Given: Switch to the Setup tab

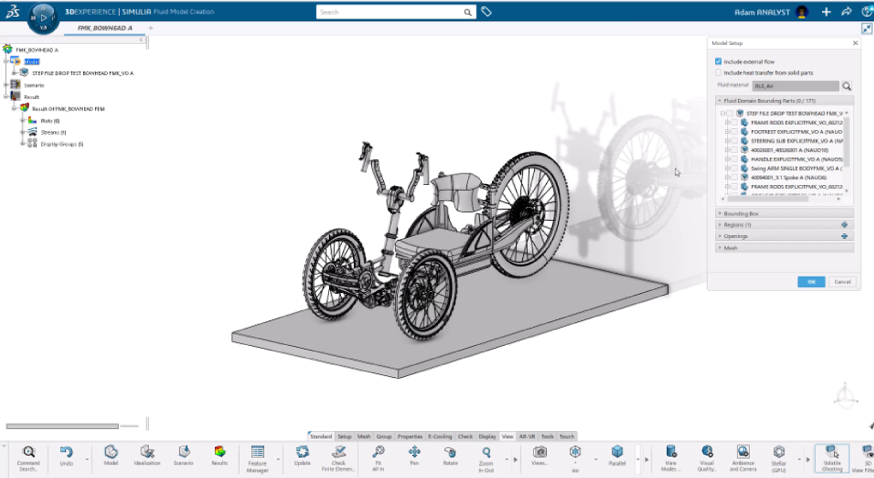Looking at the screenshot, I should click(344, 436).
